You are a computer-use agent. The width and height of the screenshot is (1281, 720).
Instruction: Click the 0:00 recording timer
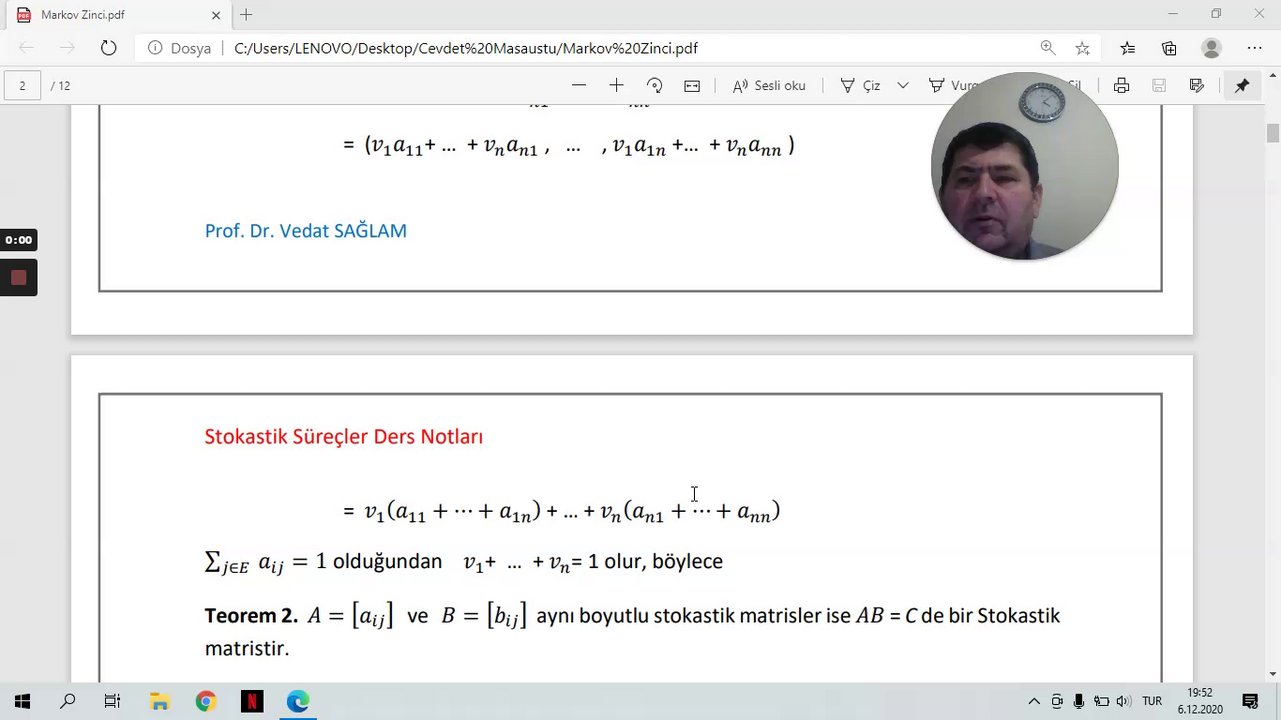point(18,240)
